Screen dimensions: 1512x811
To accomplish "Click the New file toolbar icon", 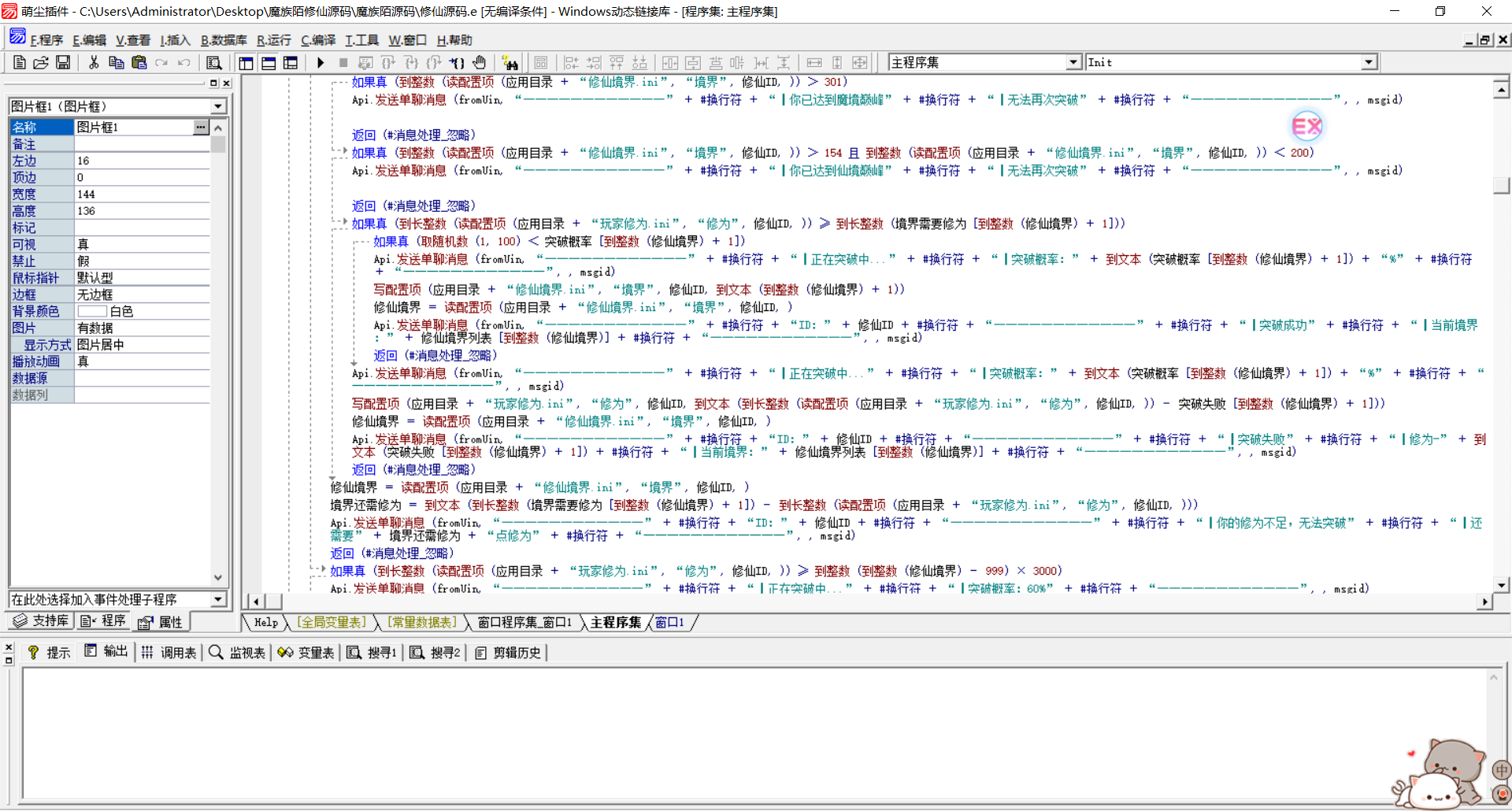I will coord(20,63).
